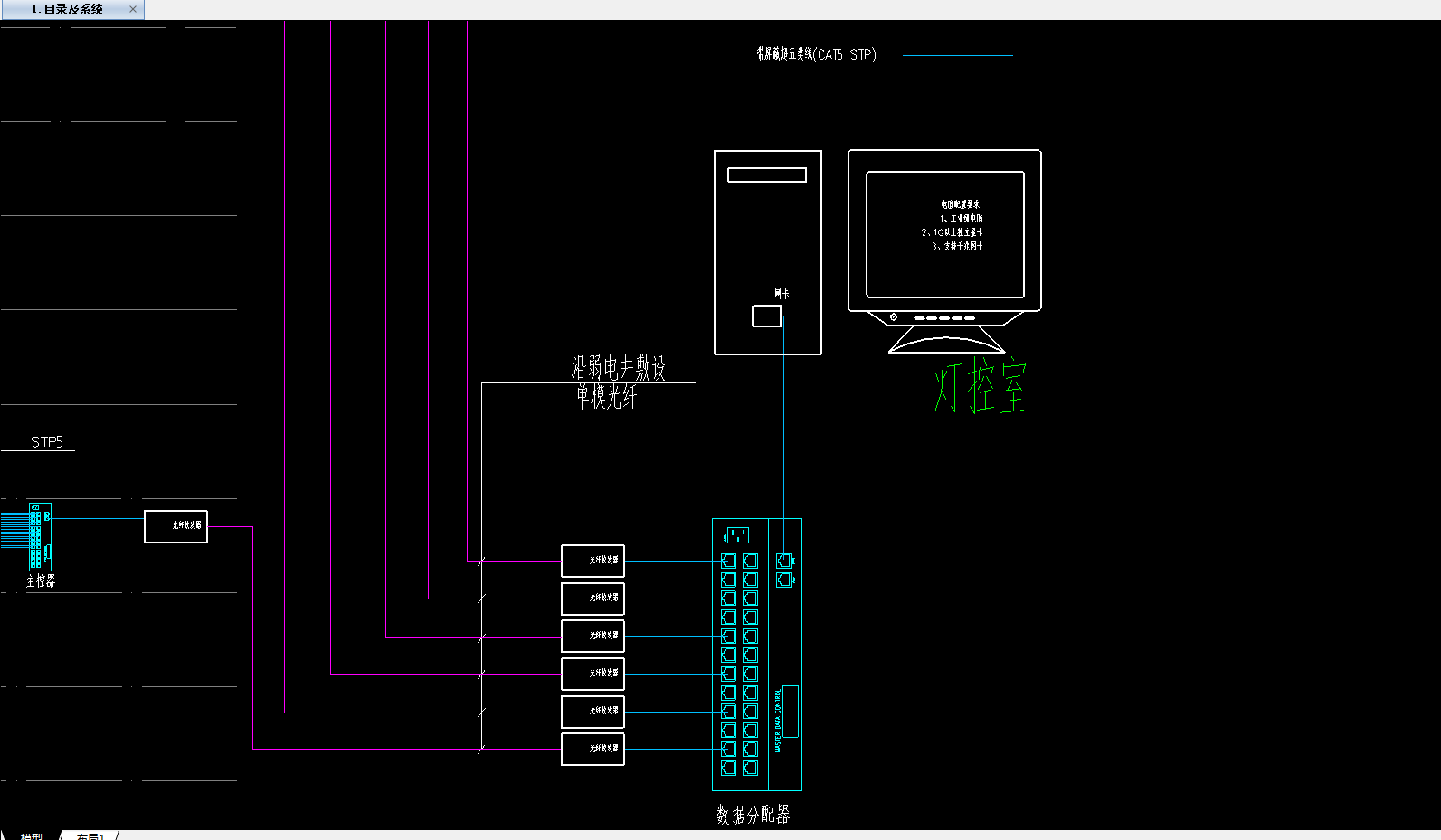Select the 光纤收发器 box beside 主控器

coord(175,526)
